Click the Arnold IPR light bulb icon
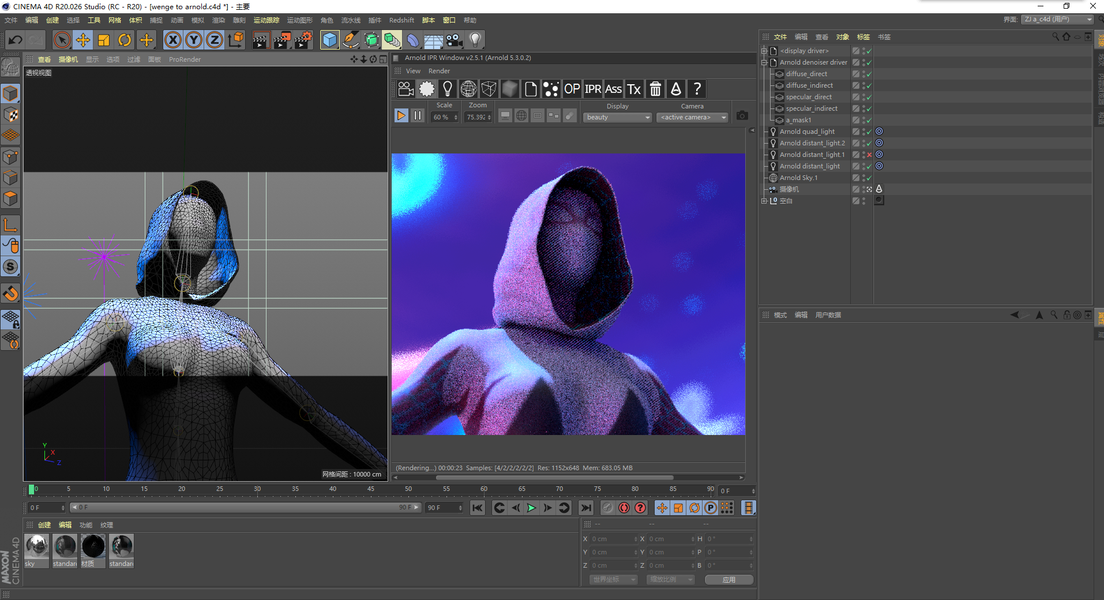Image resolution: width=1104 pixels, height=600 pixels. pos(447,89)
